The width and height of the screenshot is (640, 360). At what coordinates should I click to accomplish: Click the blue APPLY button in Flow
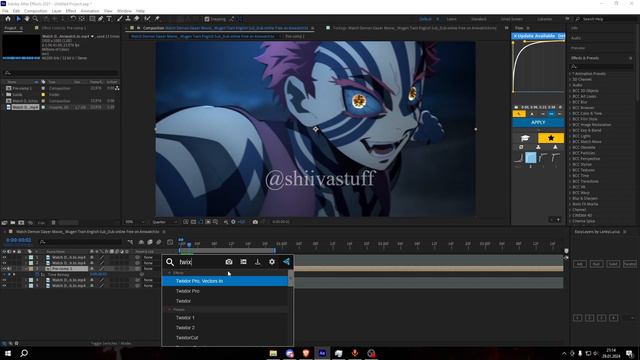click(538, 122)
